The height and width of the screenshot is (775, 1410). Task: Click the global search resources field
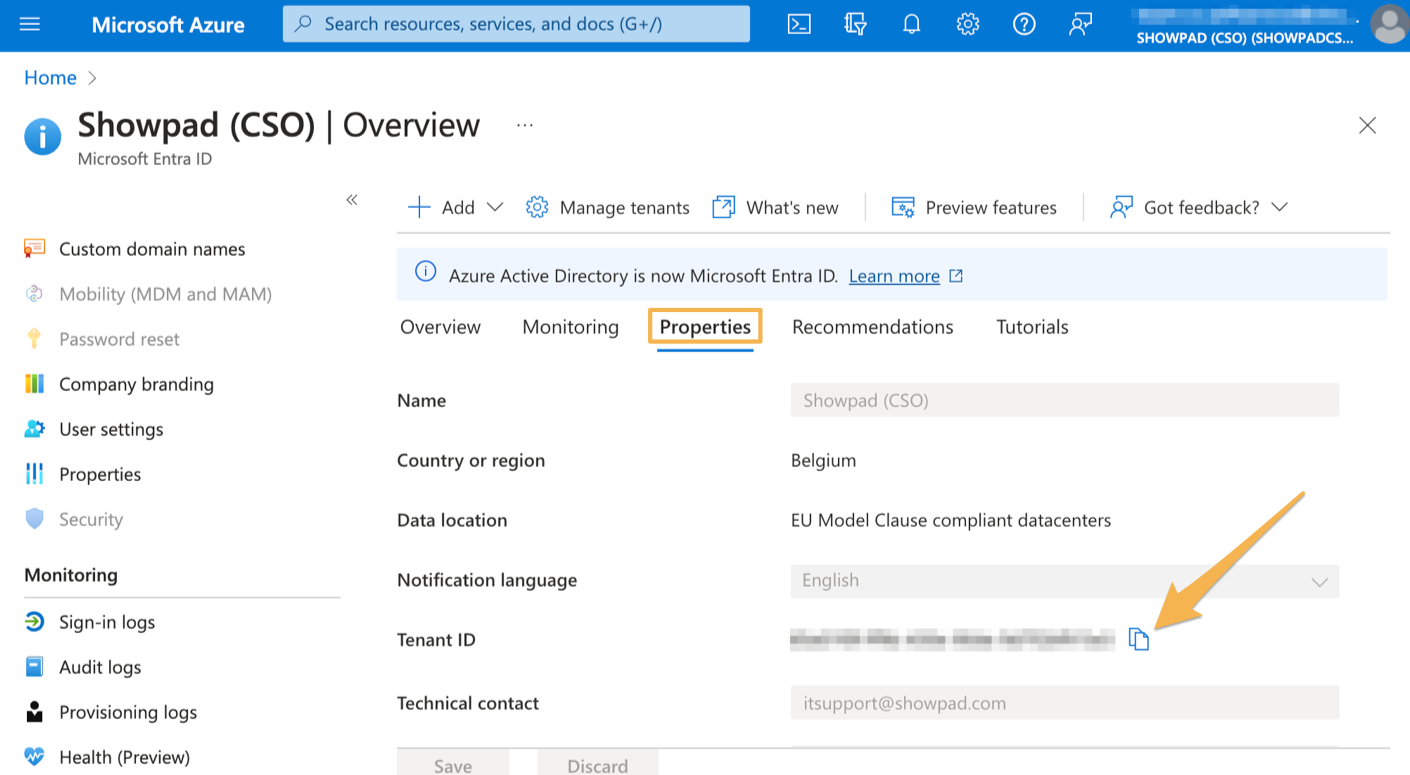pos(516,24)
